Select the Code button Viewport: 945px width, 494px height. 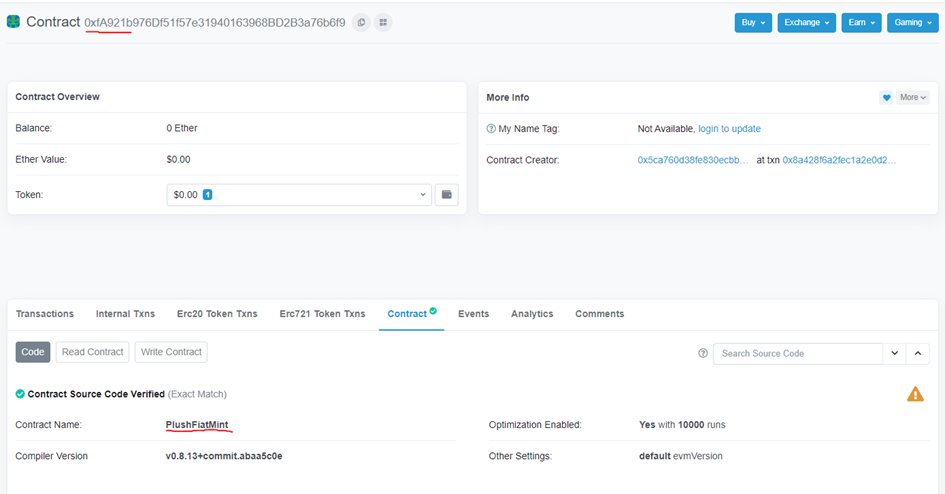pos(33,352)
